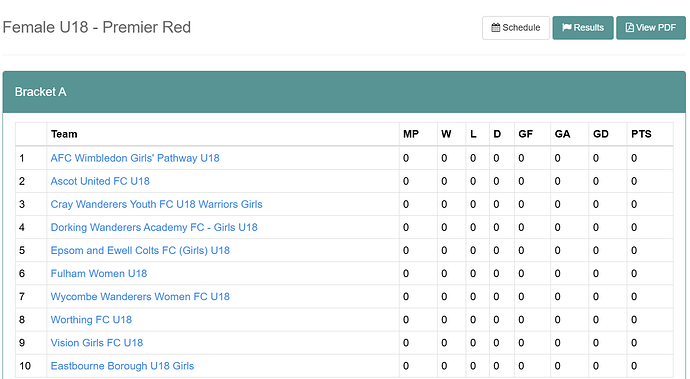Click the flag icon on Results button
The width and height of the screenshot is (690, 379).
pyautogui.click(x=567, y=28)
